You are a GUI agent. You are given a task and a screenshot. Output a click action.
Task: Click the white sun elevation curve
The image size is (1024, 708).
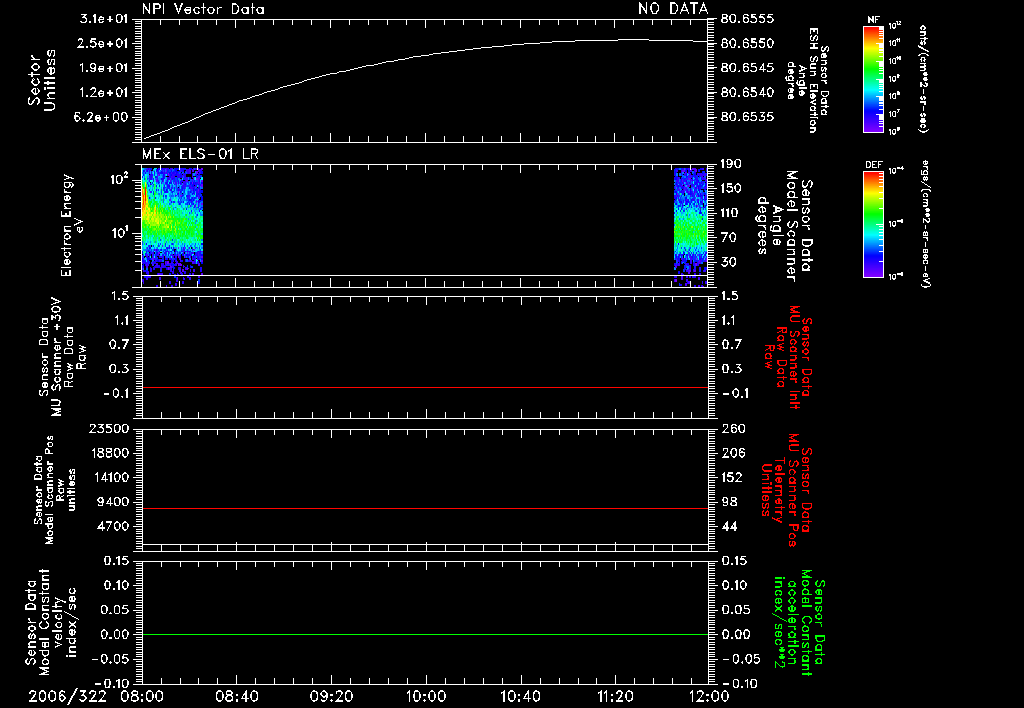[x=424, y=56]
